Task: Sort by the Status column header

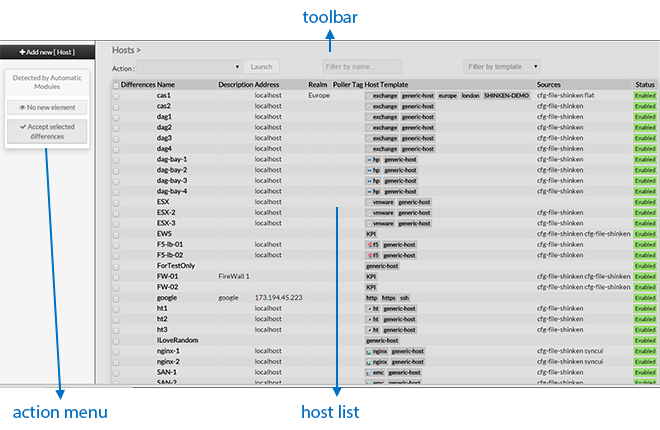Action: pos(645,85)
